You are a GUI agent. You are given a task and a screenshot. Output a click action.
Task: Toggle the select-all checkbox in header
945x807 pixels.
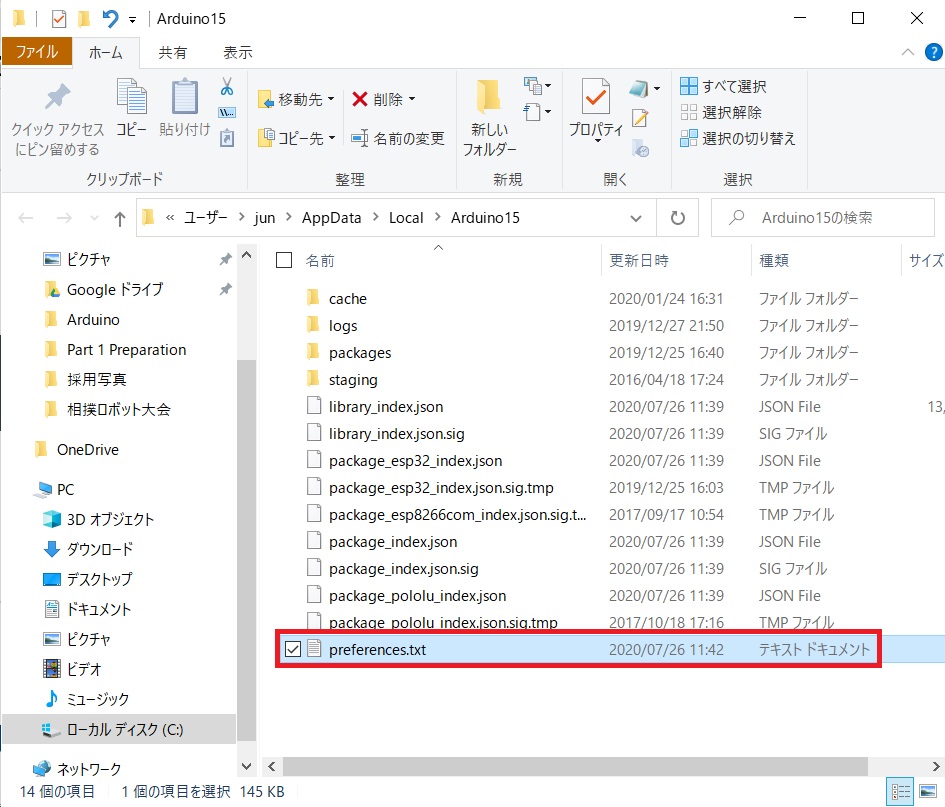click(284, 260)
